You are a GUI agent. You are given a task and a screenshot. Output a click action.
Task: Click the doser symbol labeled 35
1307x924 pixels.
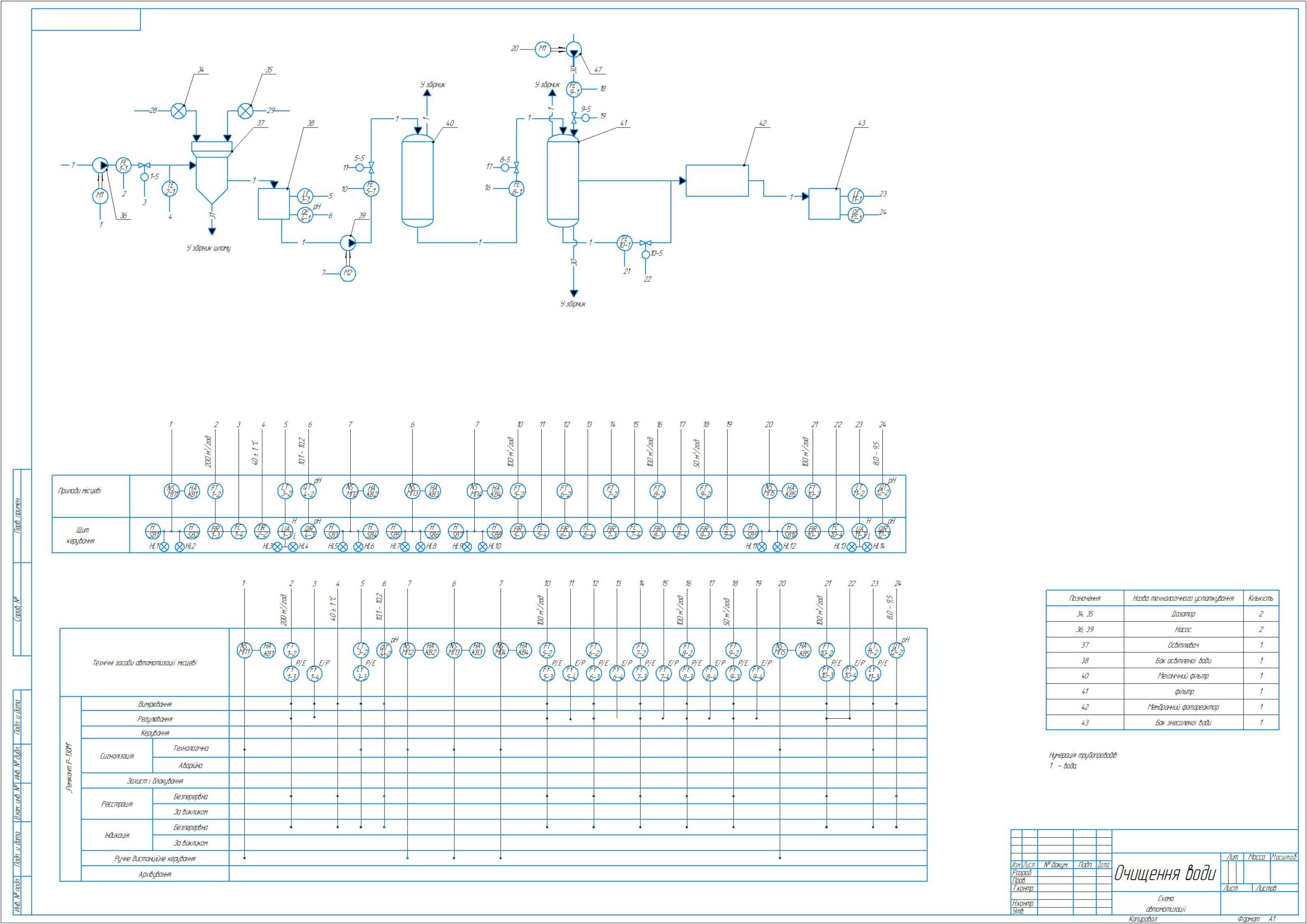click(246, 110)
